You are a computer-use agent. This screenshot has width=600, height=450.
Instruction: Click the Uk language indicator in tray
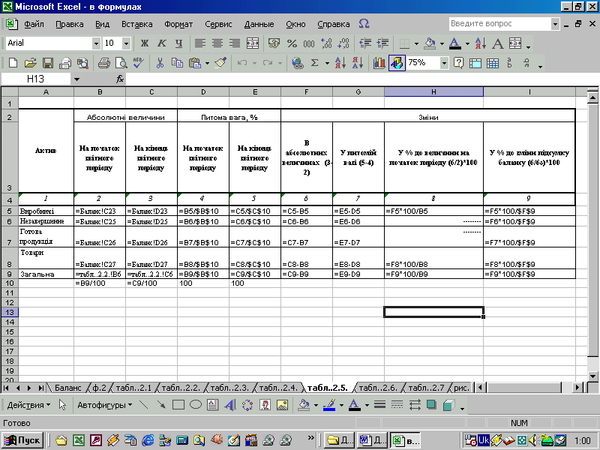pos(484,440)
